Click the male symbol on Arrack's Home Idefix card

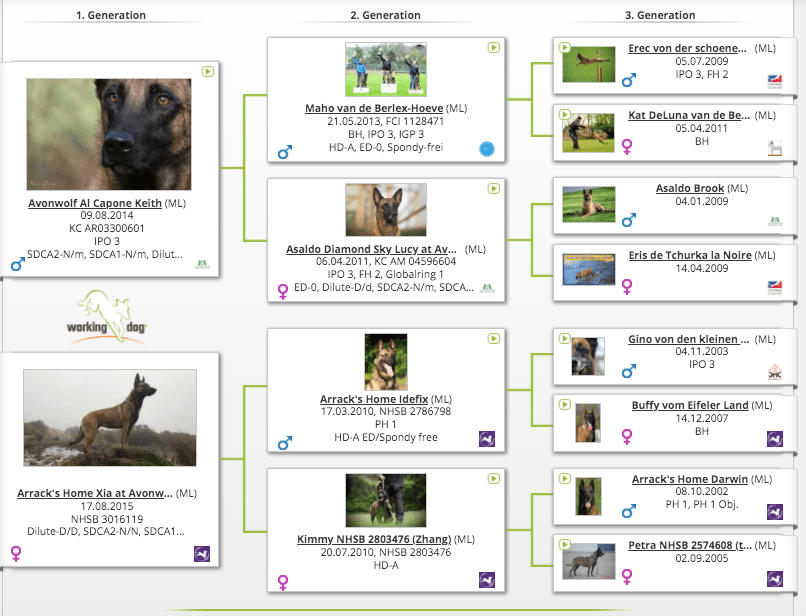(x=285, y=441)
